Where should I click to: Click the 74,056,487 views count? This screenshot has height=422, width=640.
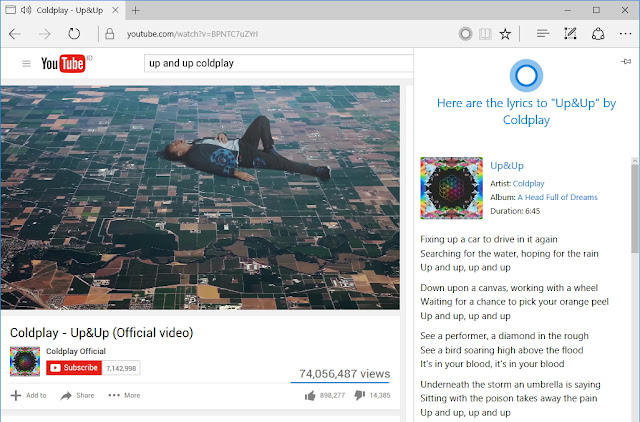pos(344,373)
